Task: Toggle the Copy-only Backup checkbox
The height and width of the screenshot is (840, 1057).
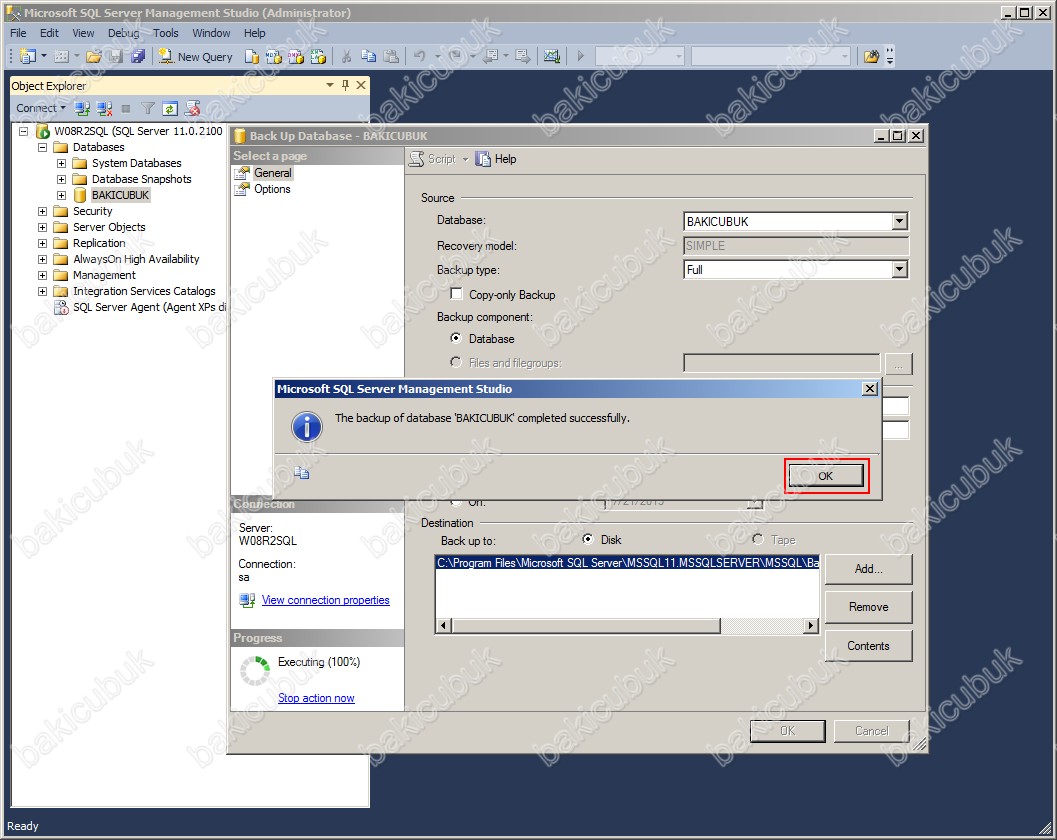Action: coord(456,294)
